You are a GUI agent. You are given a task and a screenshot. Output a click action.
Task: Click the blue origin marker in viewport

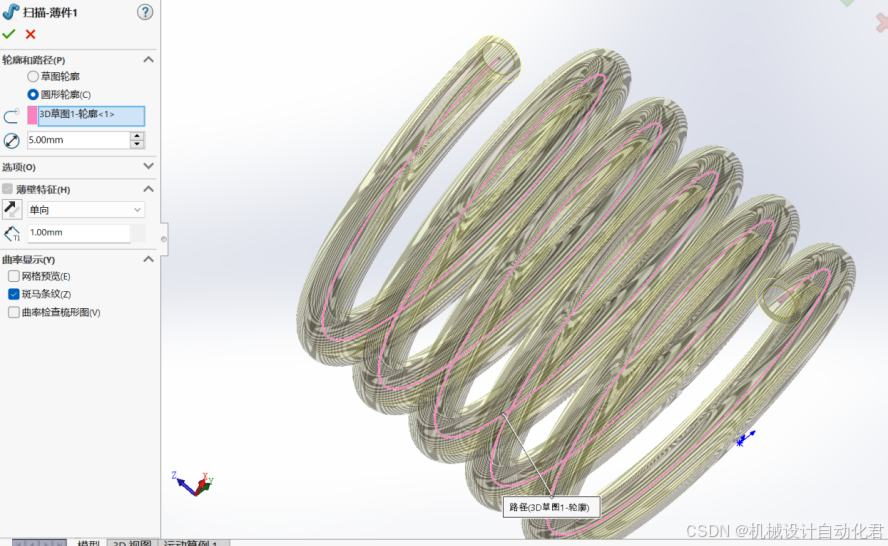(x=745, y=438)
